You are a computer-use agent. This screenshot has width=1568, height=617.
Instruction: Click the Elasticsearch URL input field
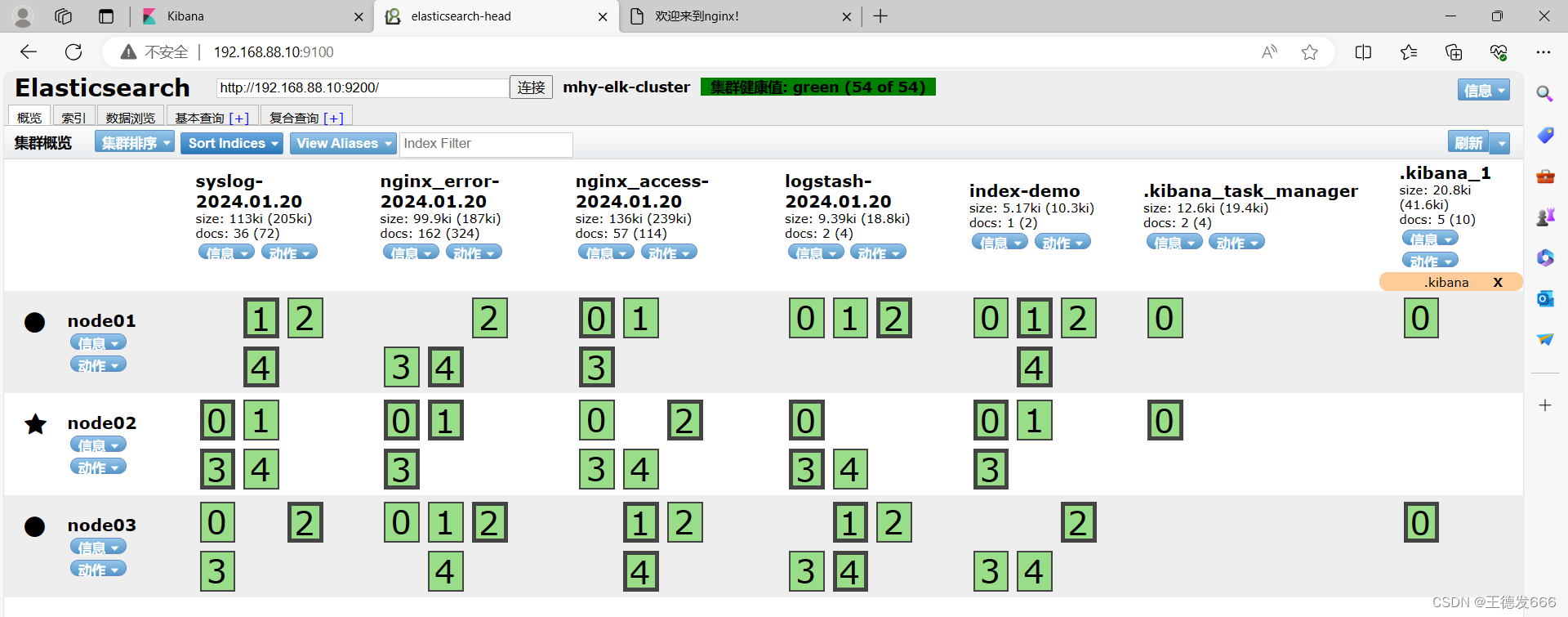pyautogui.click(x=363, y=87)
